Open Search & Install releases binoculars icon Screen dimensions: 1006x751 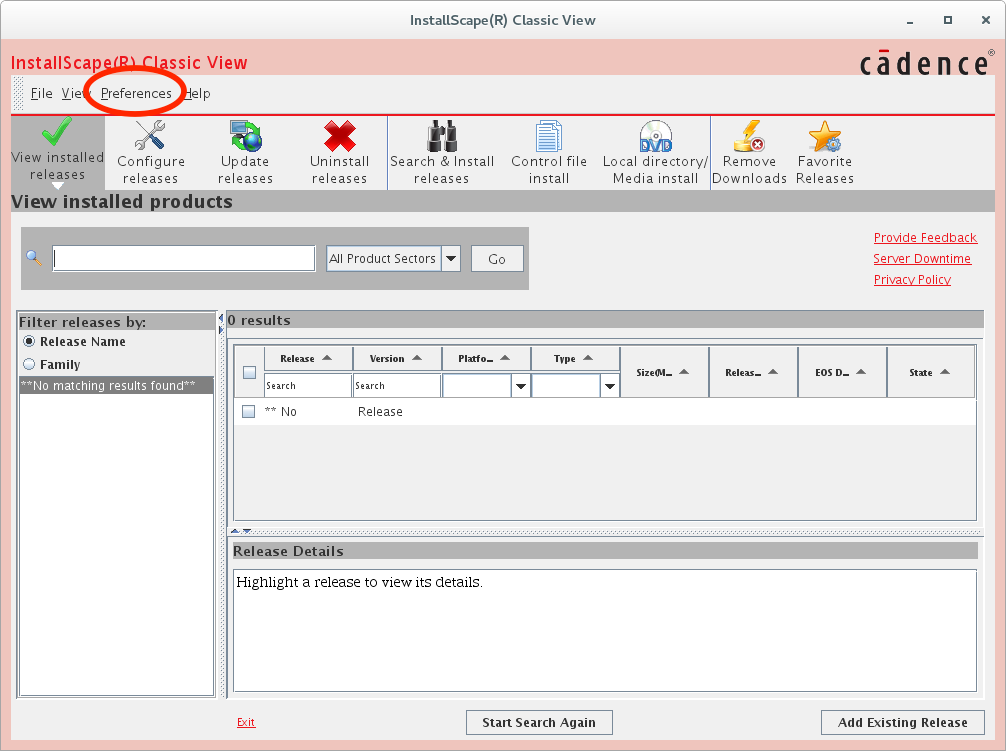tap(441, 135)
